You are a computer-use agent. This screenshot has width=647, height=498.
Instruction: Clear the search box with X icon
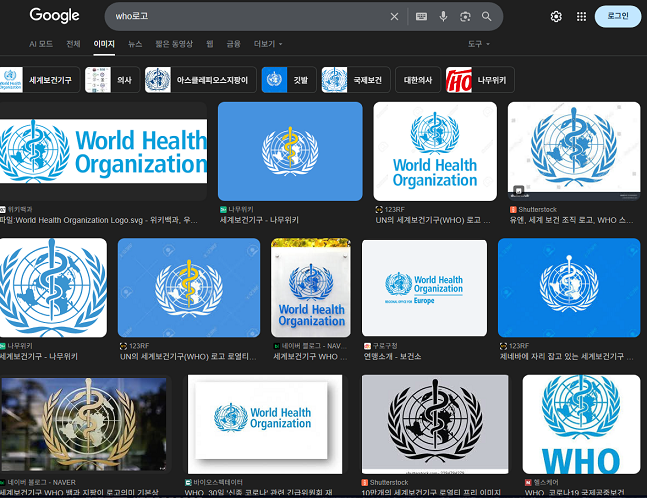point(394,17)
